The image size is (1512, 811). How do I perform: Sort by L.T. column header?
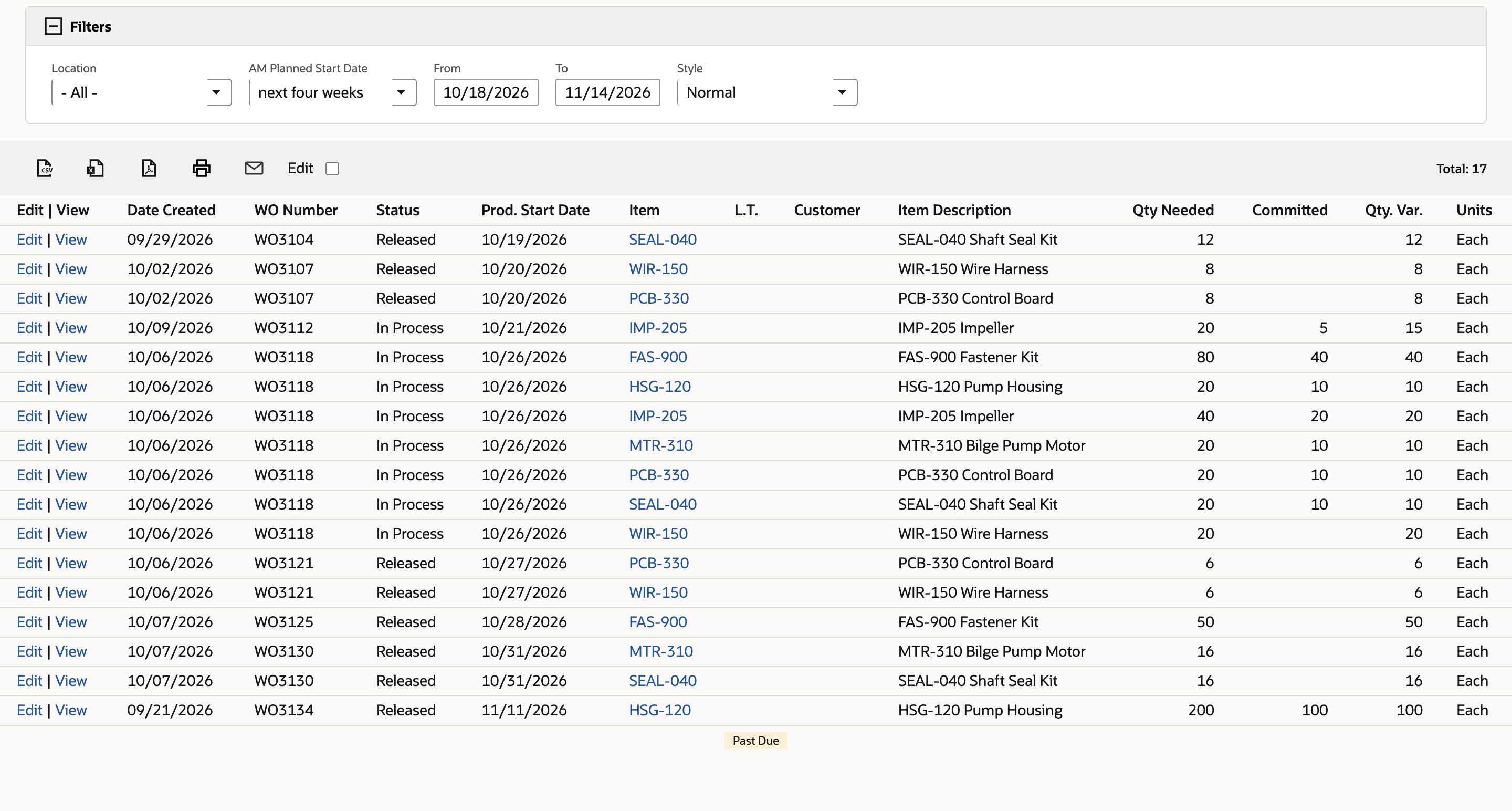pos(746,210)
